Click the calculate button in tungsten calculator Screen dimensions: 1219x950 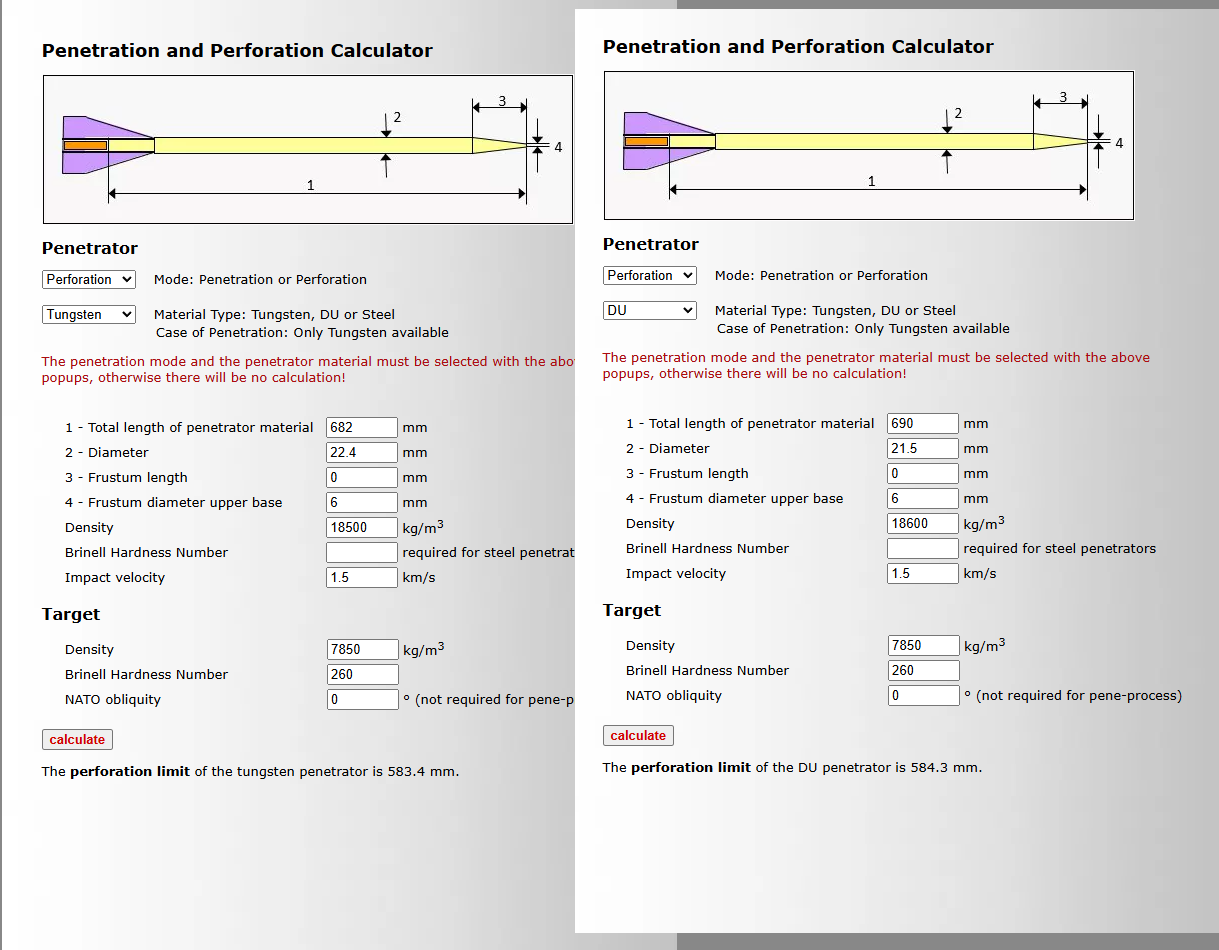77,739
